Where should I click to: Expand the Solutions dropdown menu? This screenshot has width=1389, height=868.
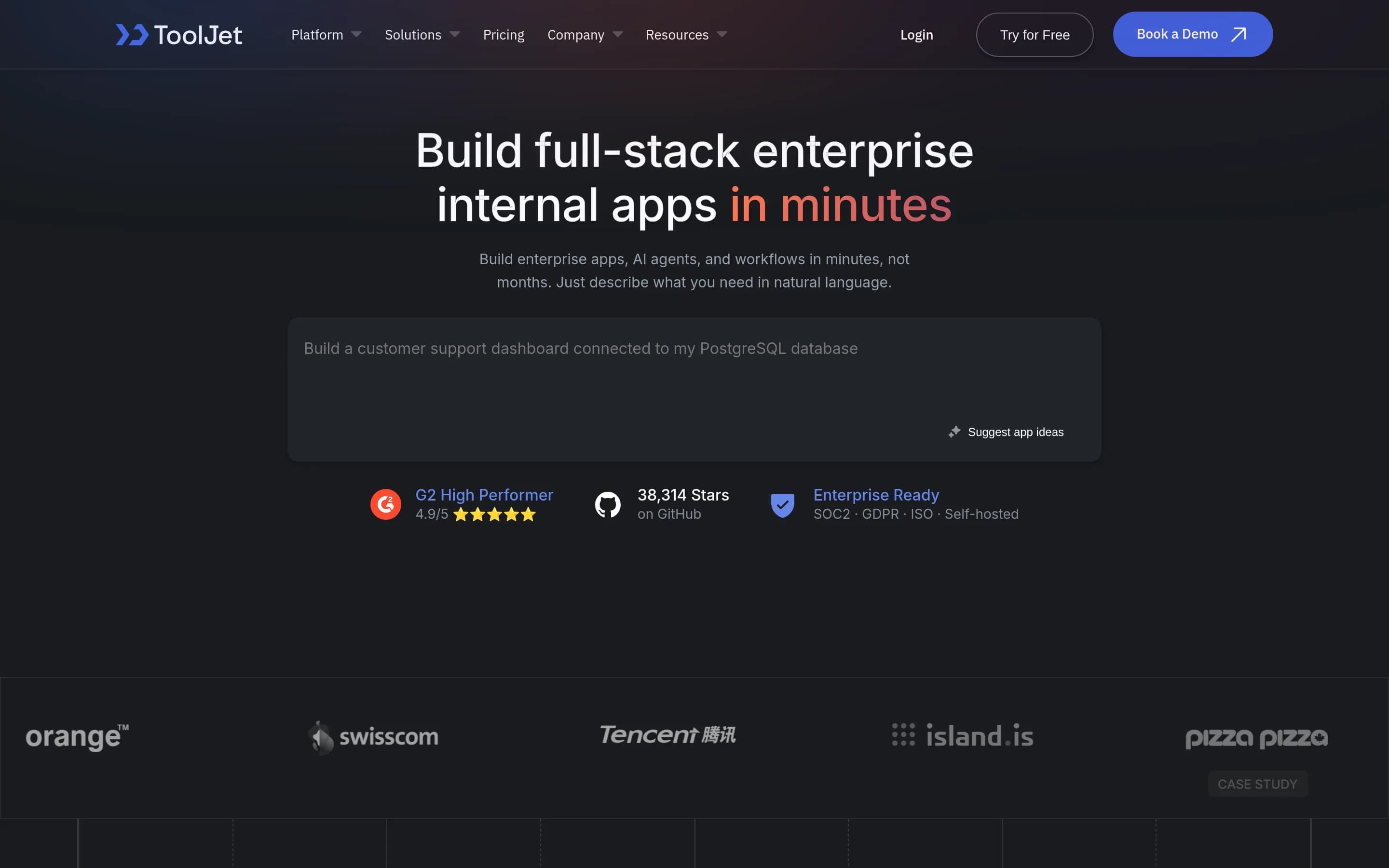pyautogui.click(x=422, y=35)
